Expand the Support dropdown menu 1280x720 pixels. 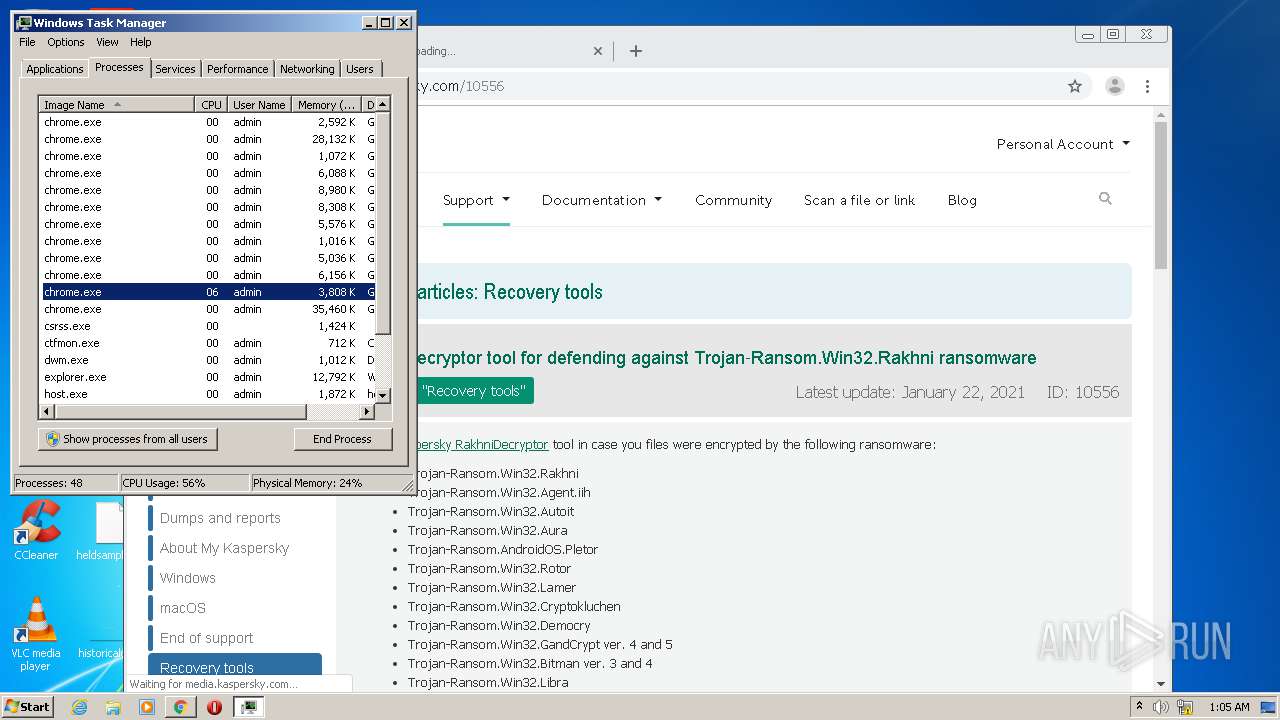476,200
